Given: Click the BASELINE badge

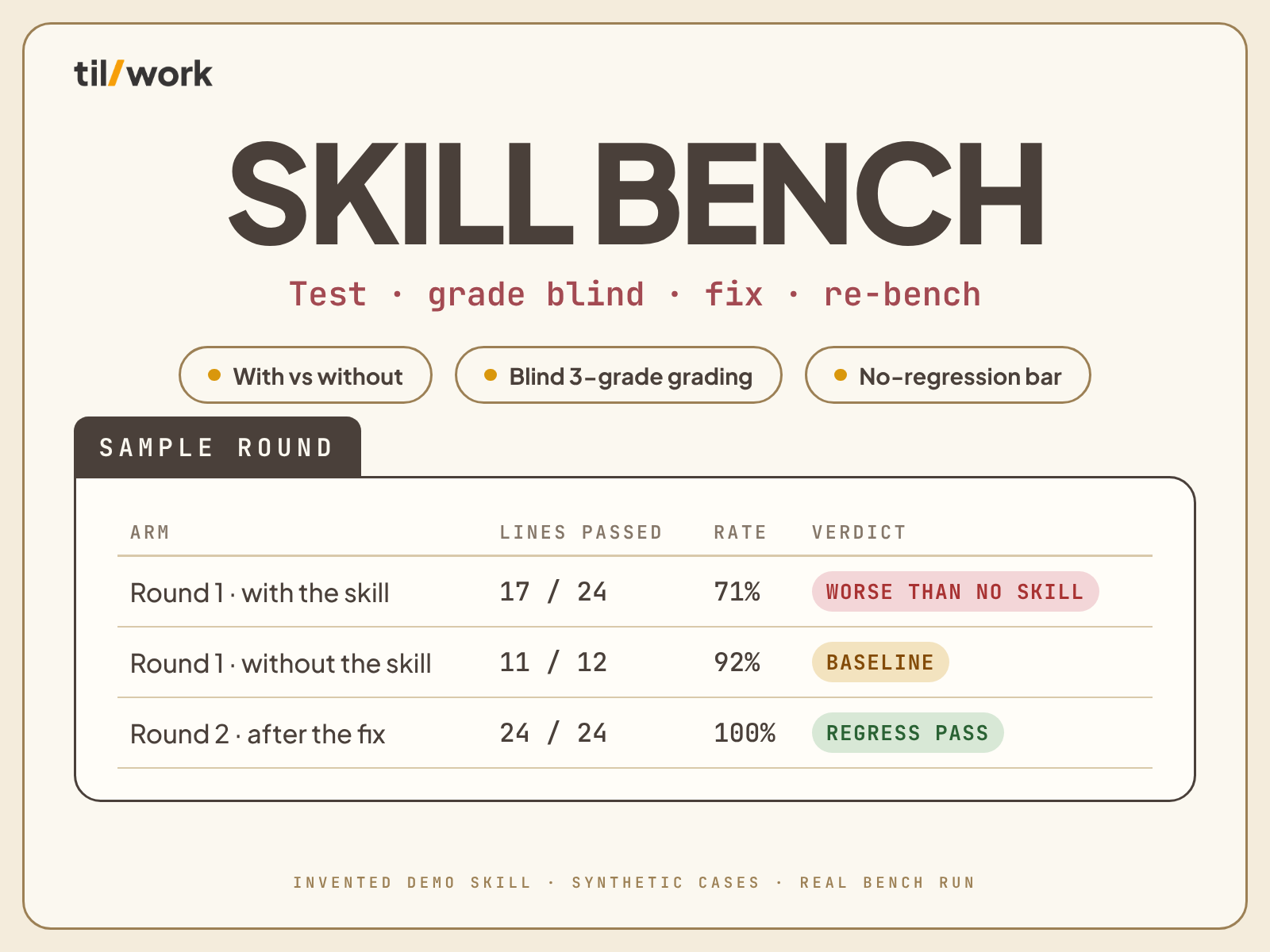Looking at the screenshot, I should 880,662.
